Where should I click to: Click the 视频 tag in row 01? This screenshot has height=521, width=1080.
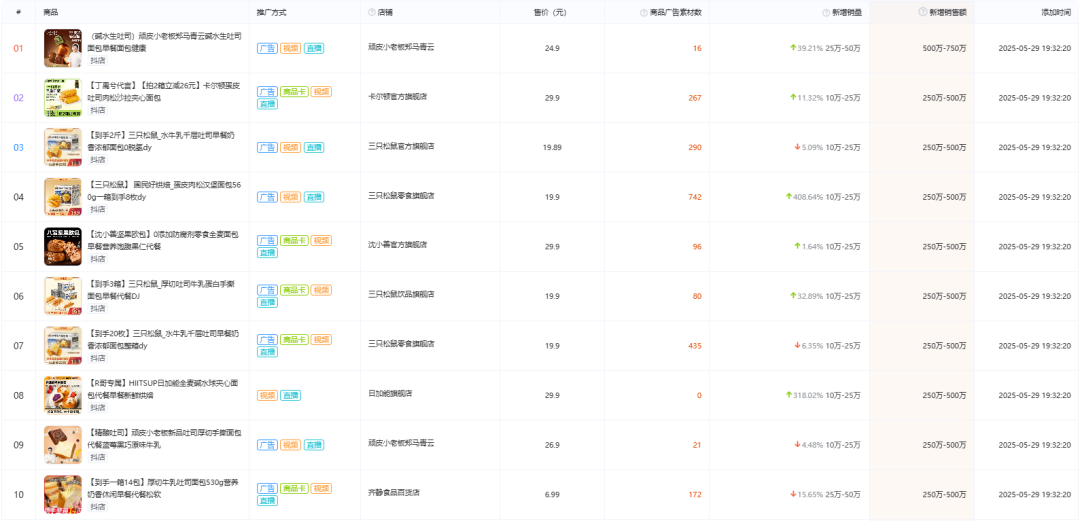pyautogui.click(x=291, y=48)
